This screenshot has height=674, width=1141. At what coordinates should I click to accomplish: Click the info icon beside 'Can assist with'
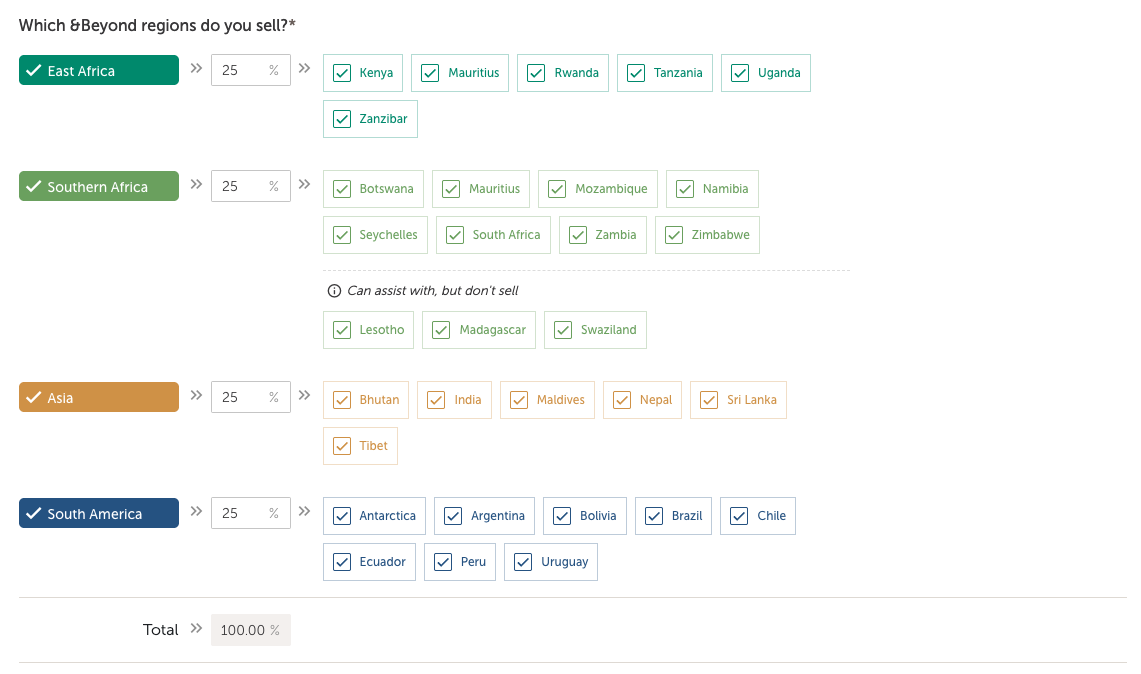tap(334, 291)
